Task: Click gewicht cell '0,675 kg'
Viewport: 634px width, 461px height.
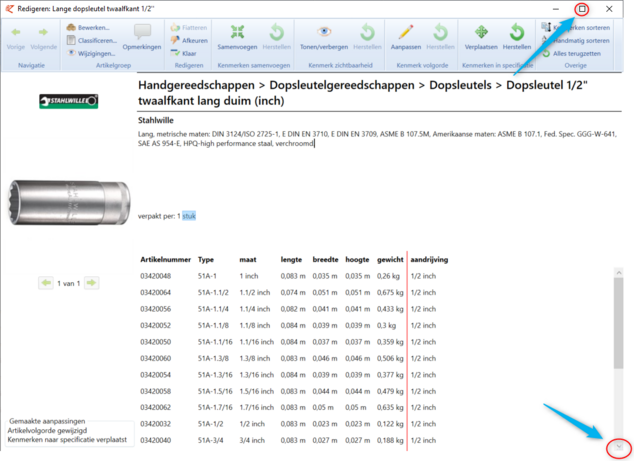Action: (x=390, y=292)
